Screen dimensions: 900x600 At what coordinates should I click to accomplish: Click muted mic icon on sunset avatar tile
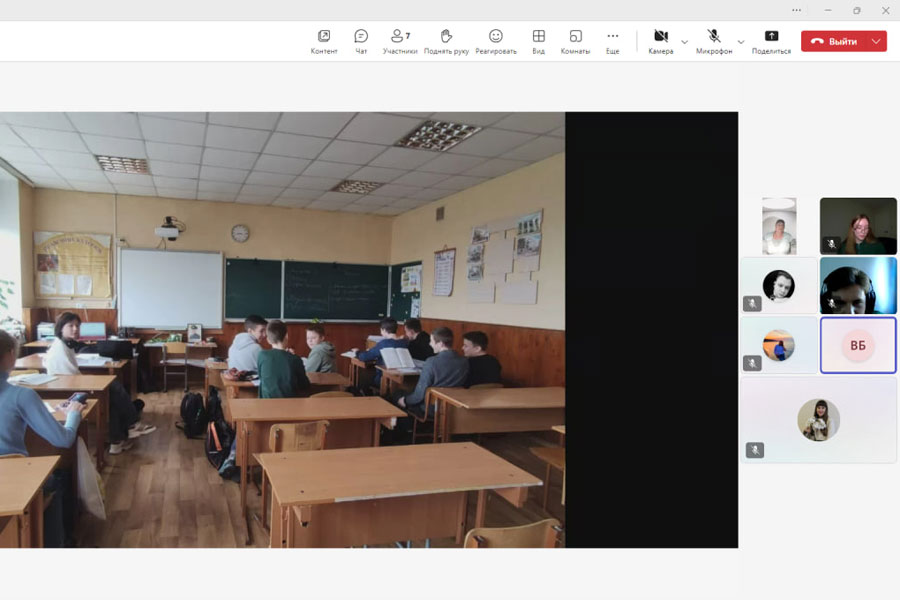(x=752, y=363)
